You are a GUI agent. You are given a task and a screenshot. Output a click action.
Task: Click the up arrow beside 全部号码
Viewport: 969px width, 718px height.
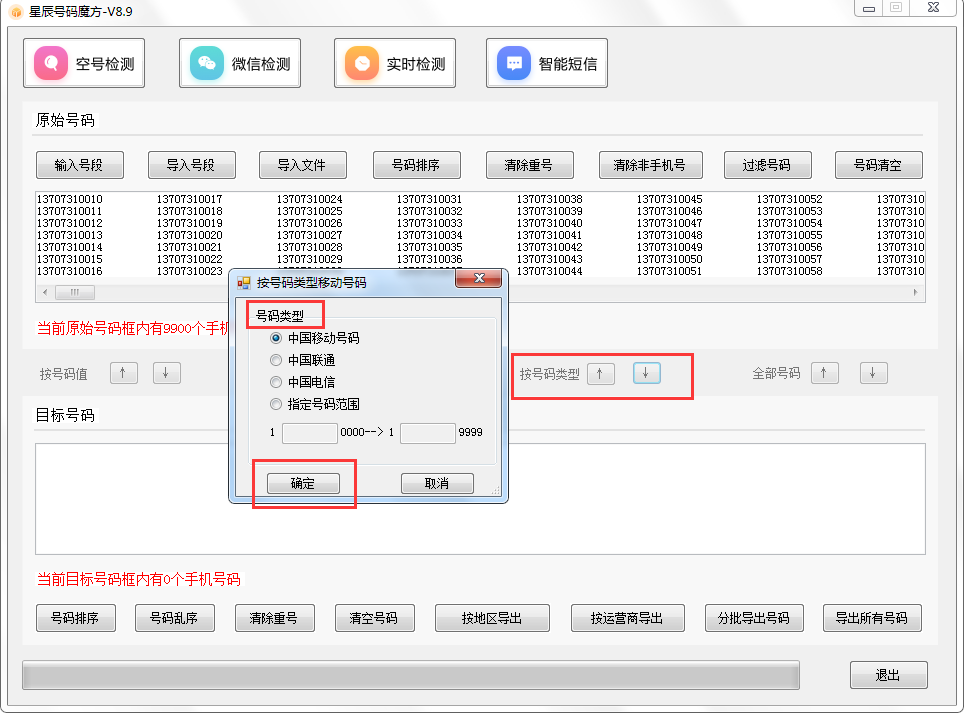point(824,372)
